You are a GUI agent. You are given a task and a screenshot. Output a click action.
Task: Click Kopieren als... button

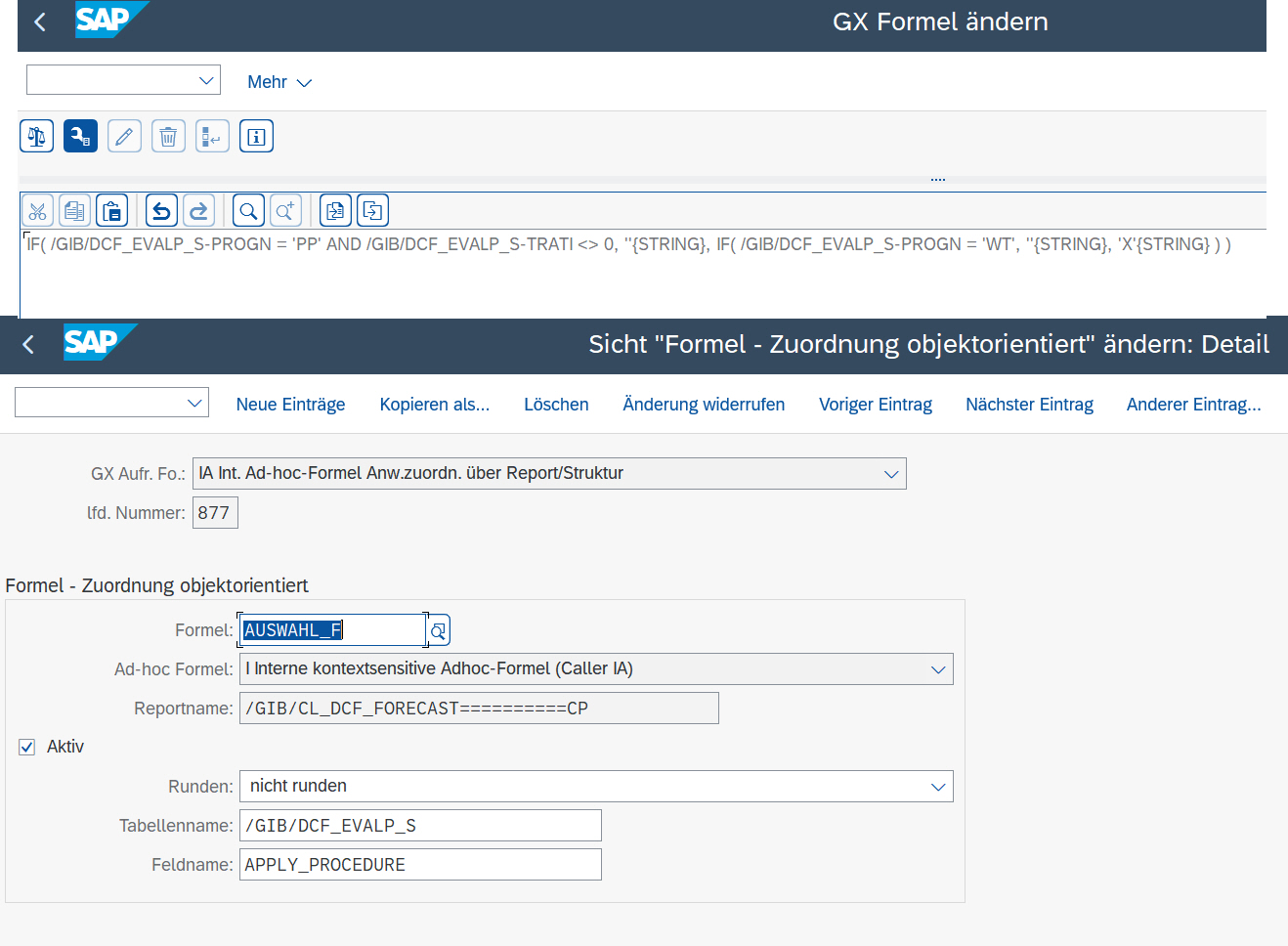point(434,405)
